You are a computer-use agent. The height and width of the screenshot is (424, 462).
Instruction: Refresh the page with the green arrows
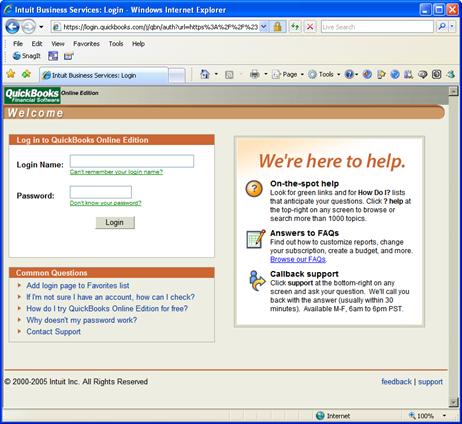(295, 27)
